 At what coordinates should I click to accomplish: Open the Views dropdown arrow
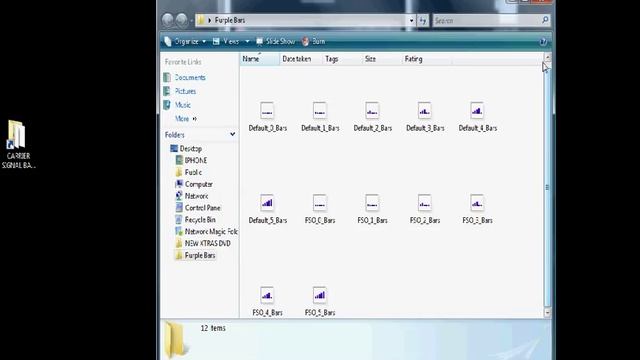[247, 41]
